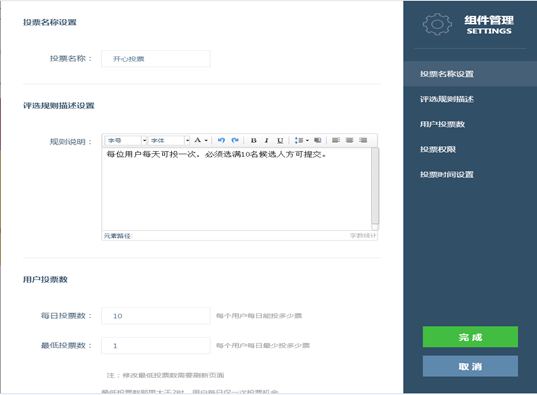Click the 用户投票数 section heading

(x=45, y=279)
